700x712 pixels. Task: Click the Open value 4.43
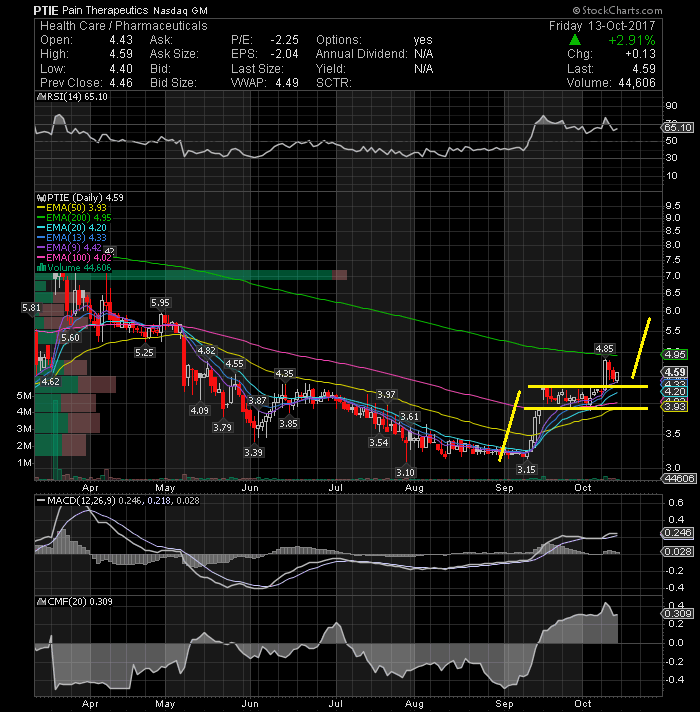point(121,40)
